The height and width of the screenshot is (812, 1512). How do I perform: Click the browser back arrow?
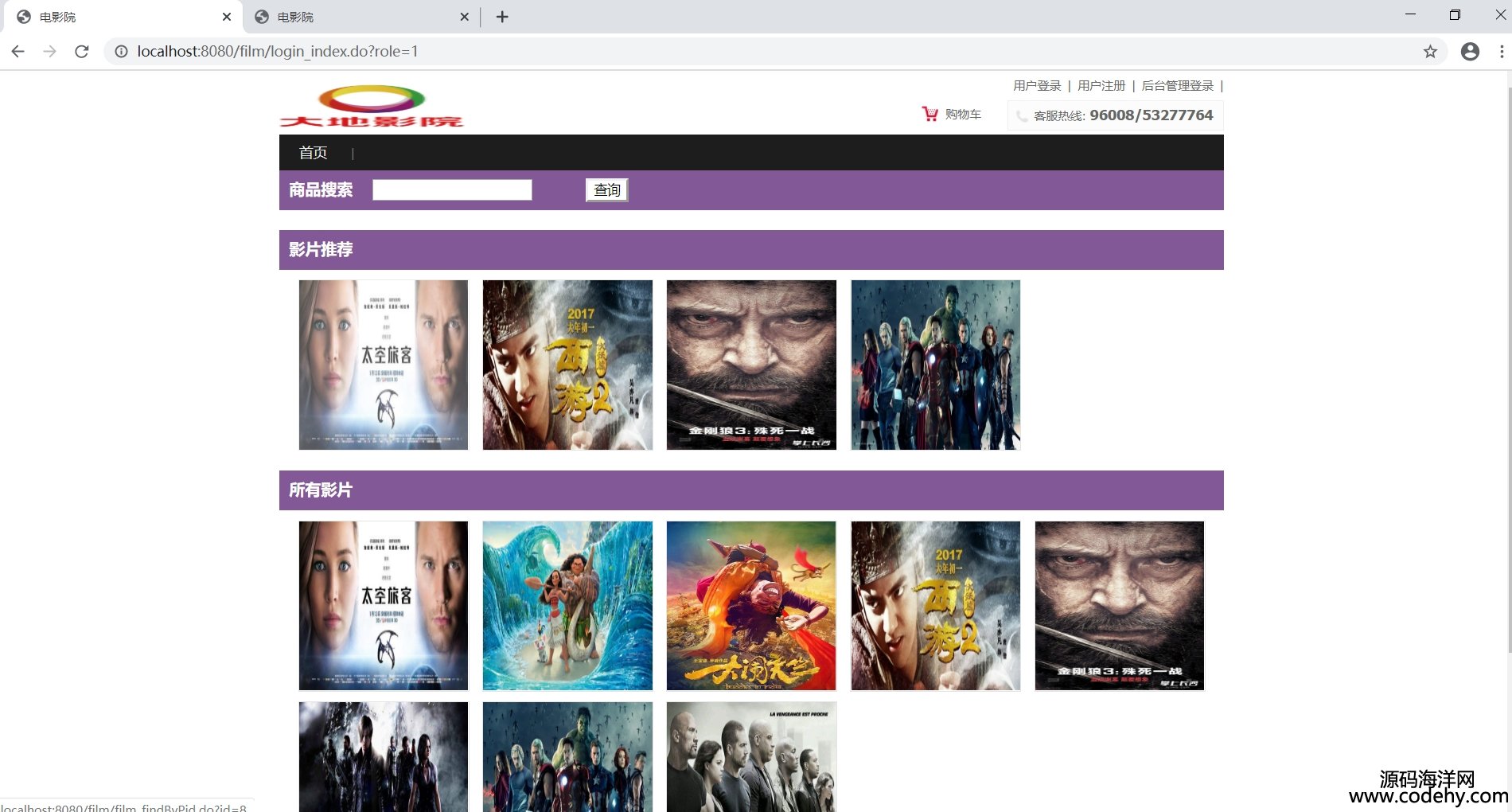[x=18, y=52]
